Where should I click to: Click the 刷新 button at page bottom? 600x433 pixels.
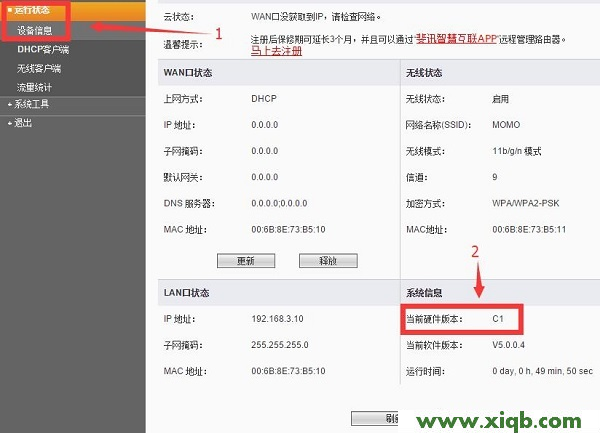[372, 418]
